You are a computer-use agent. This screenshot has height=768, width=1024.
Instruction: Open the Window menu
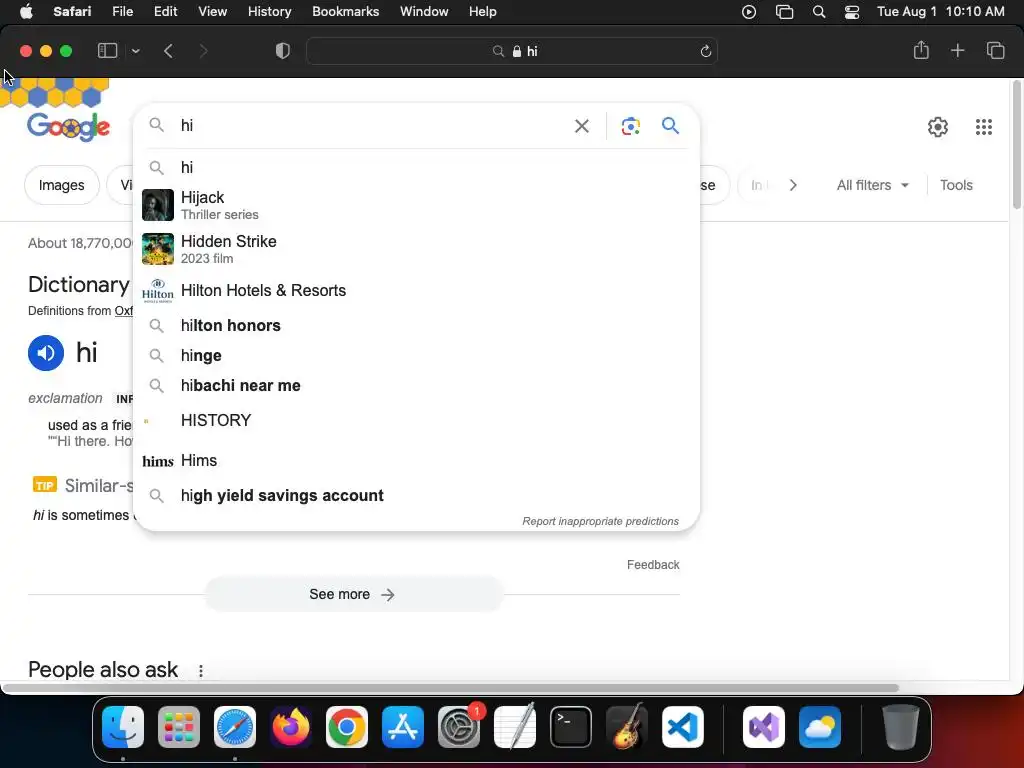click(x=424, y=12)
